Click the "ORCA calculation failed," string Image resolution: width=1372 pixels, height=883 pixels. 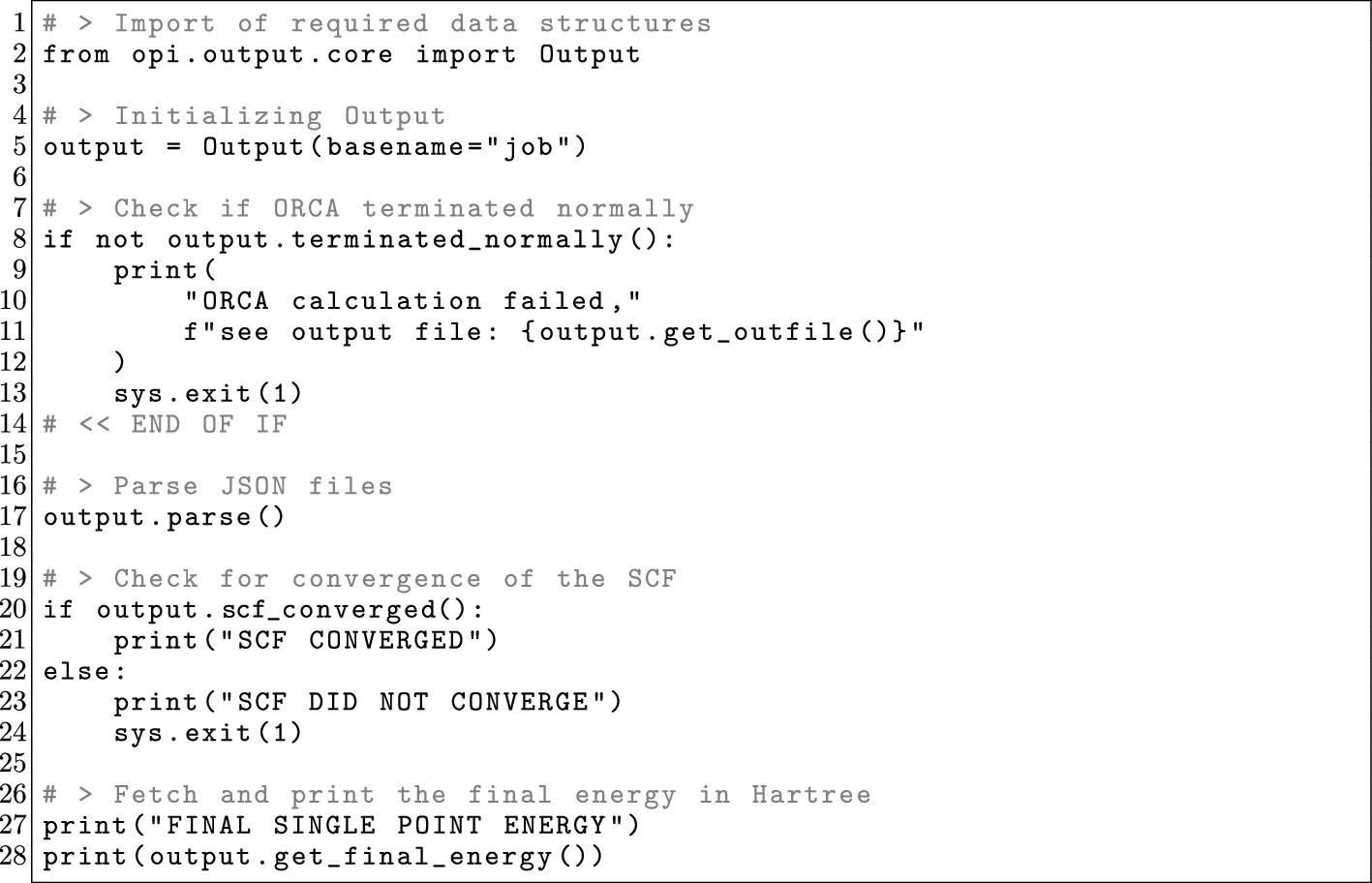click(x=412, y=301)
